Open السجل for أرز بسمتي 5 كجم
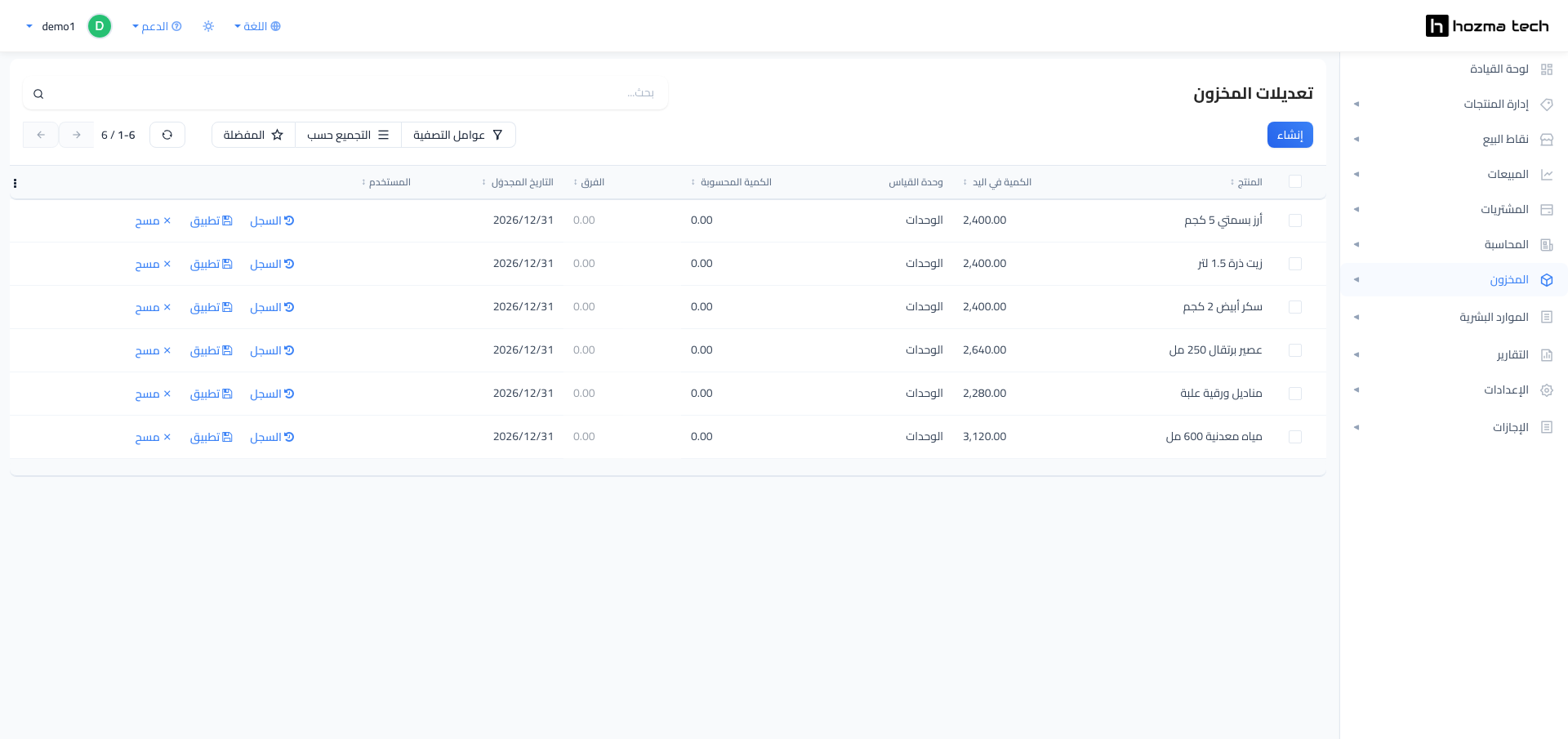Screen dimensions: 1568x739 click(272, 220)
